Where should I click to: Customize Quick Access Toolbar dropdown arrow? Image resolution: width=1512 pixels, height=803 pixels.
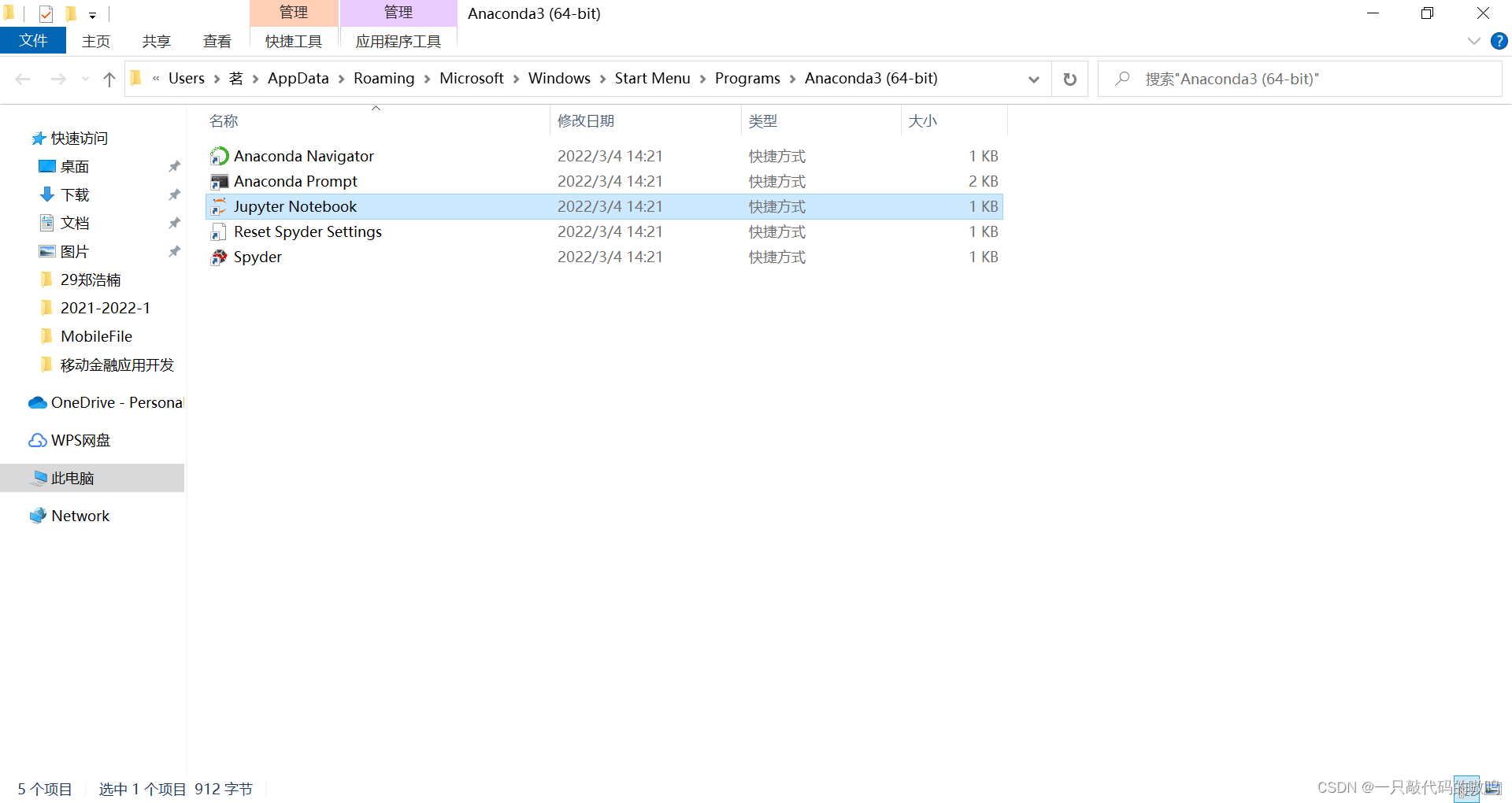pyautogui.click(x=92, y=14)
